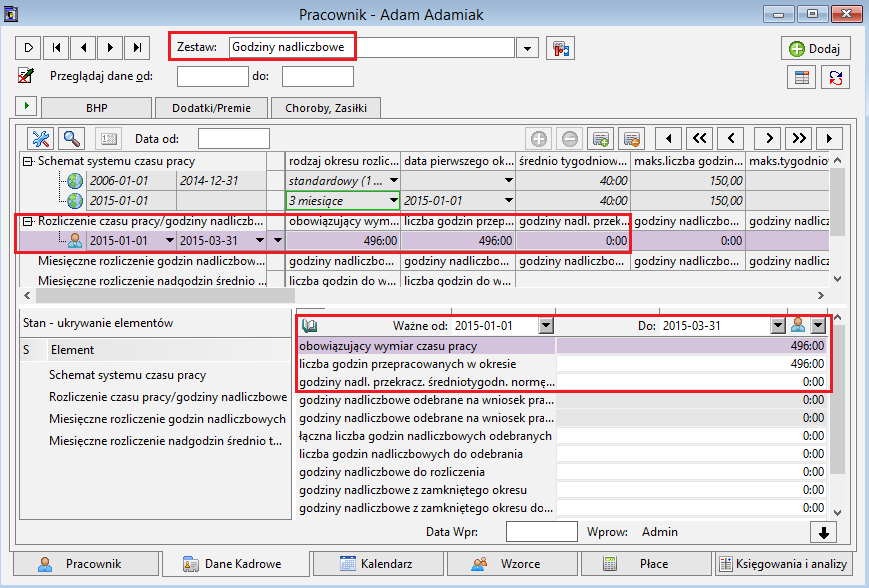Image resolution: width=869 pixels, height=588 pixels.
Task: Click the person icon beside Do date
Action: point(798,325)
